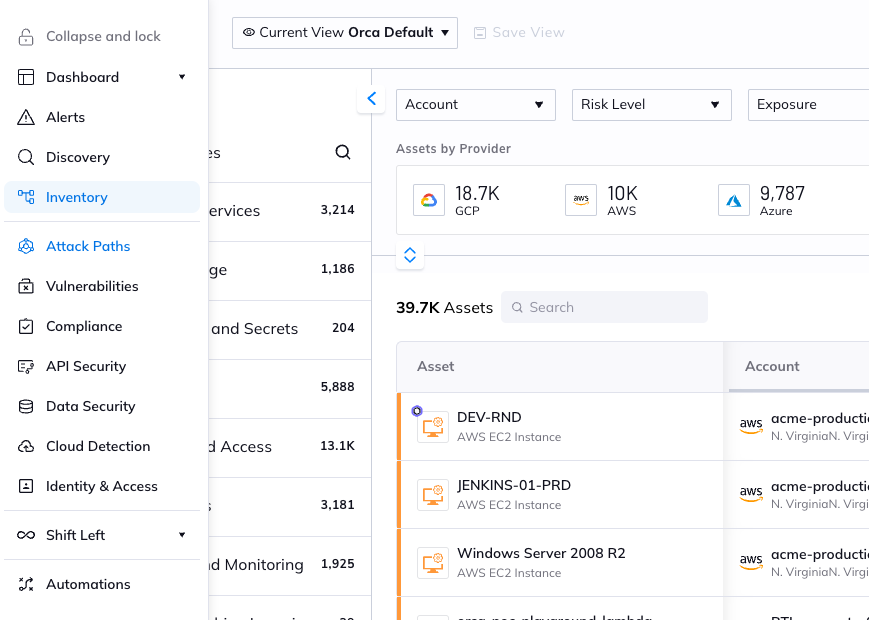Click the AWS provider icon
The height and width of the screenshot is (620, 869).
coord(581,200)
